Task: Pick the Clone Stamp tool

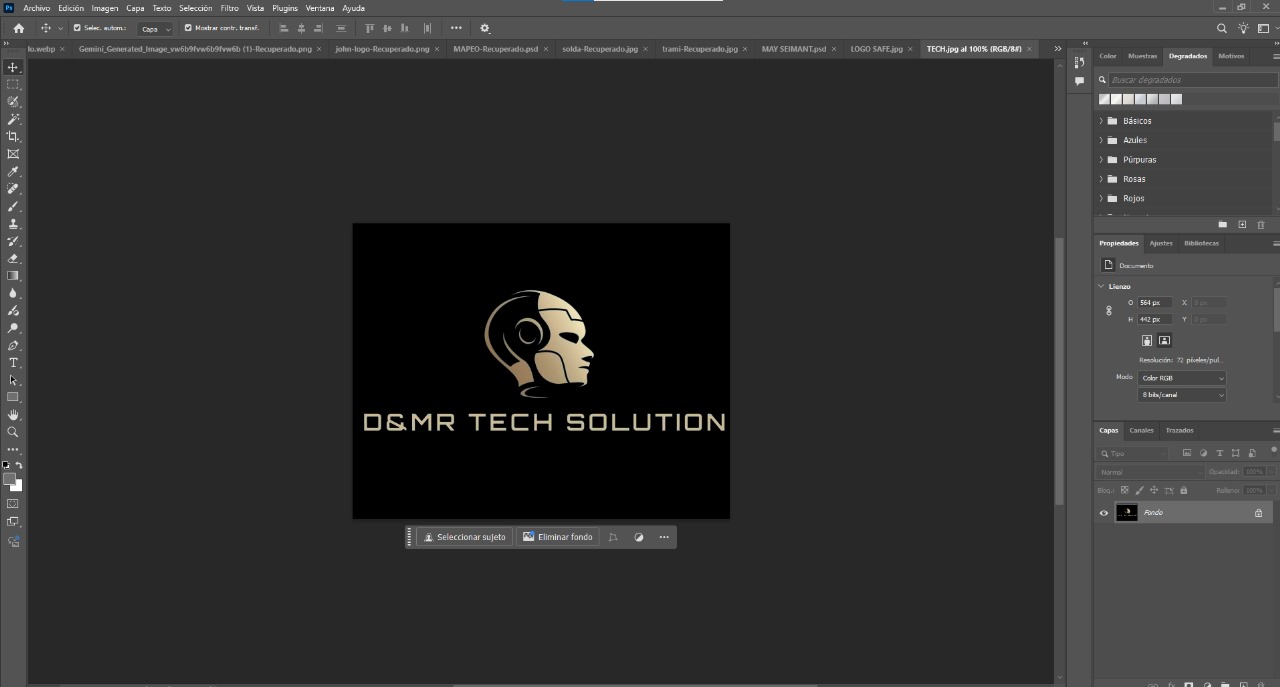Action: click(x=13, y=223)
